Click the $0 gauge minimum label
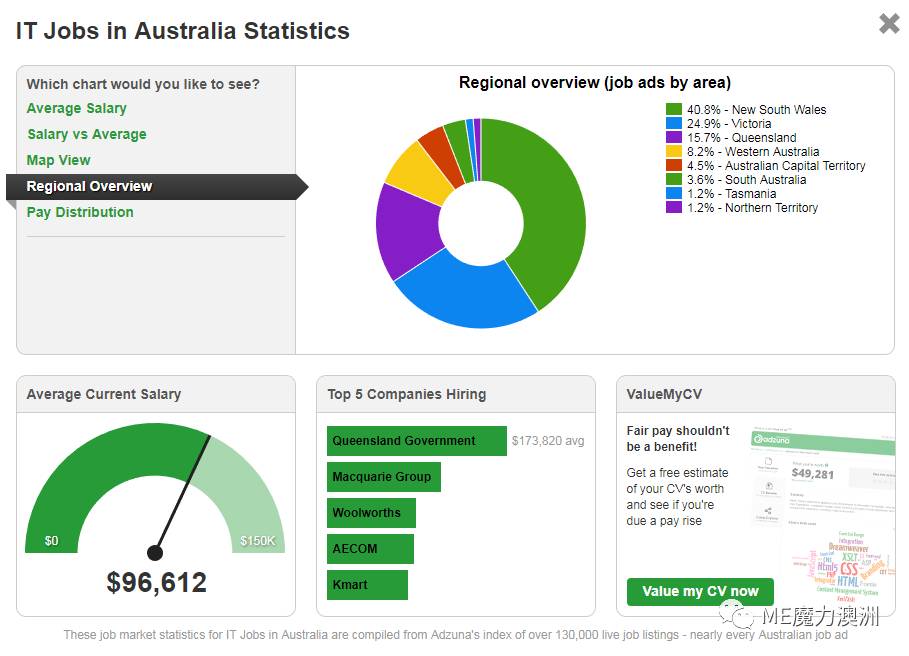Screen dimensions: 909x656 pos(52,541)
